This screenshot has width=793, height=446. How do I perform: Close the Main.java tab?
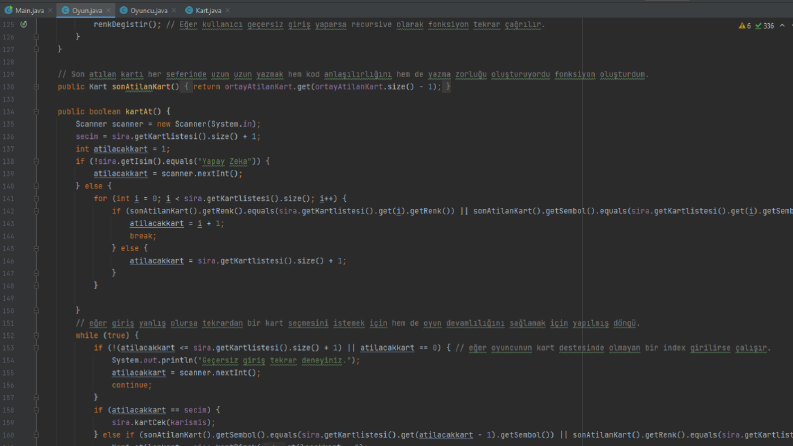50,10
